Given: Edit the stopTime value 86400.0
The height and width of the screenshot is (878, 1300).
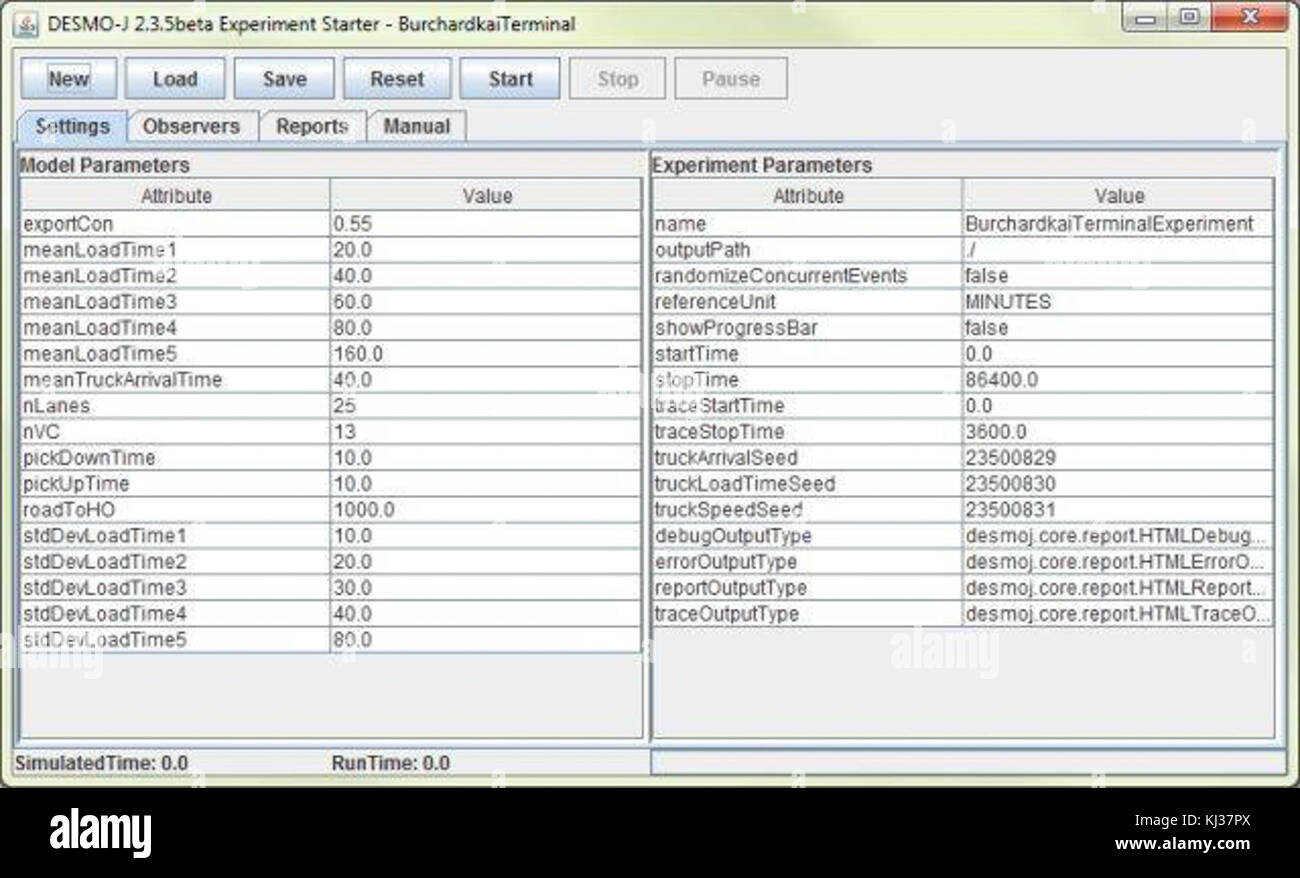Looking at the screenshot, I should tap(1119, 380).
